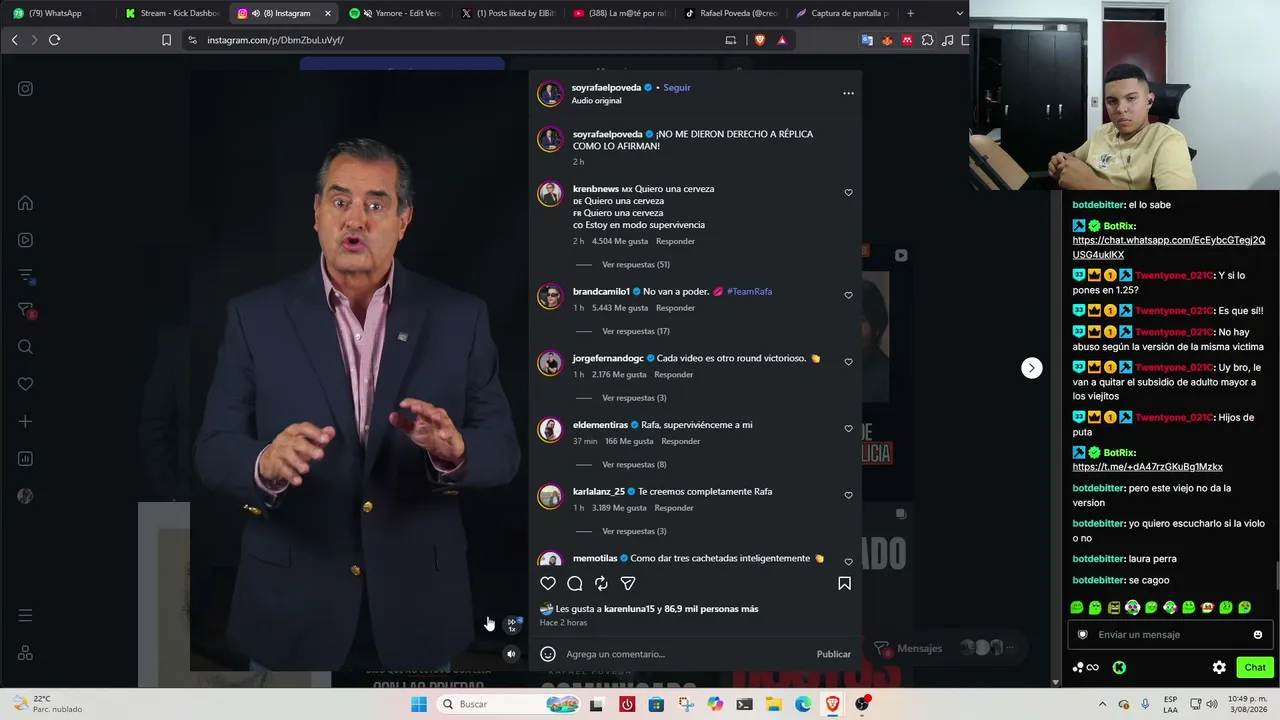
Task: Open Notifications heart in the Instagram sidebar
Action: click(25, 384)
